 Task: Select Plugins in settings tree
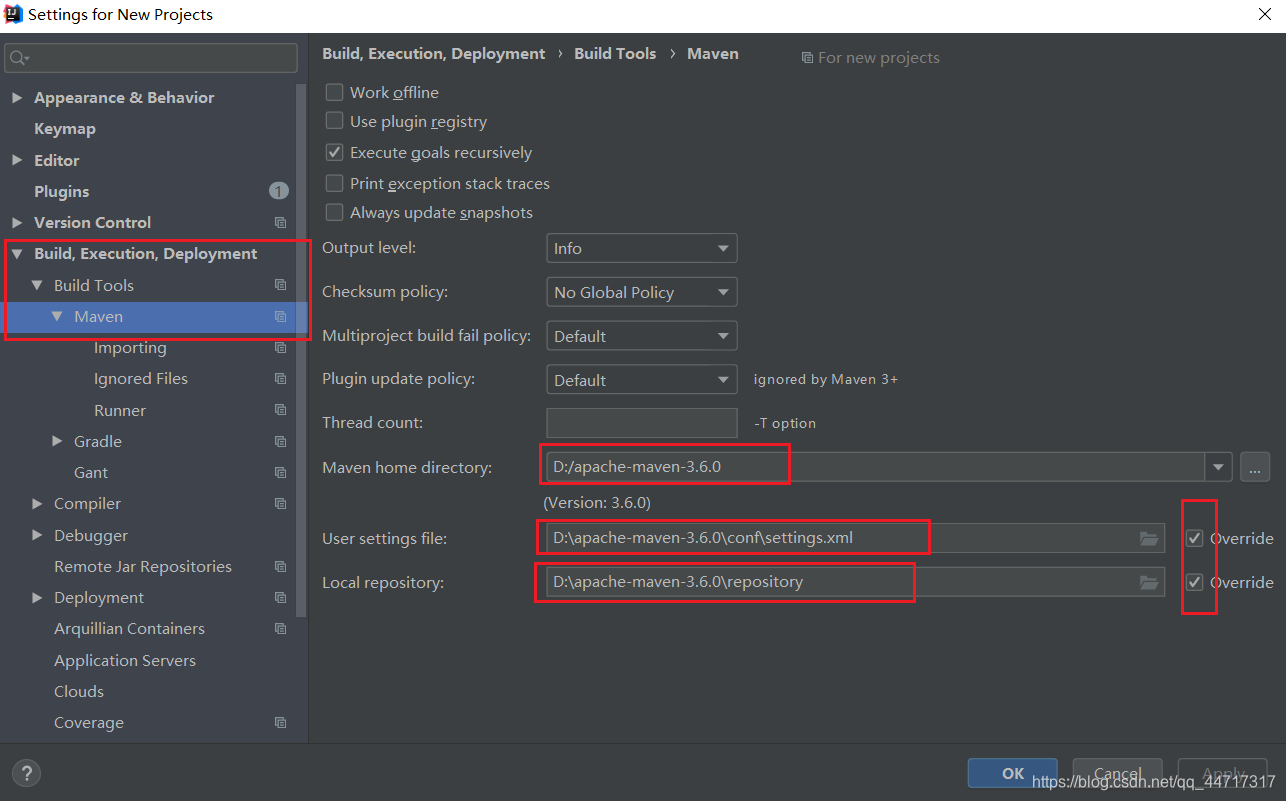tap(62, 191)
